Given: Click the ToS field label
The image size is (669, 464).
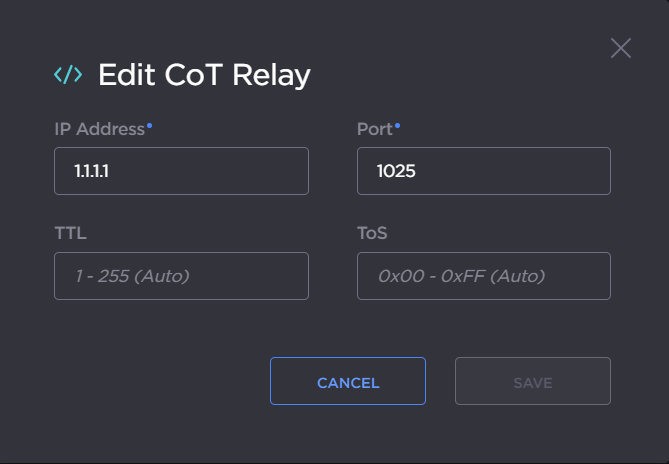Looking at the screenshot, I should point(372,234).
